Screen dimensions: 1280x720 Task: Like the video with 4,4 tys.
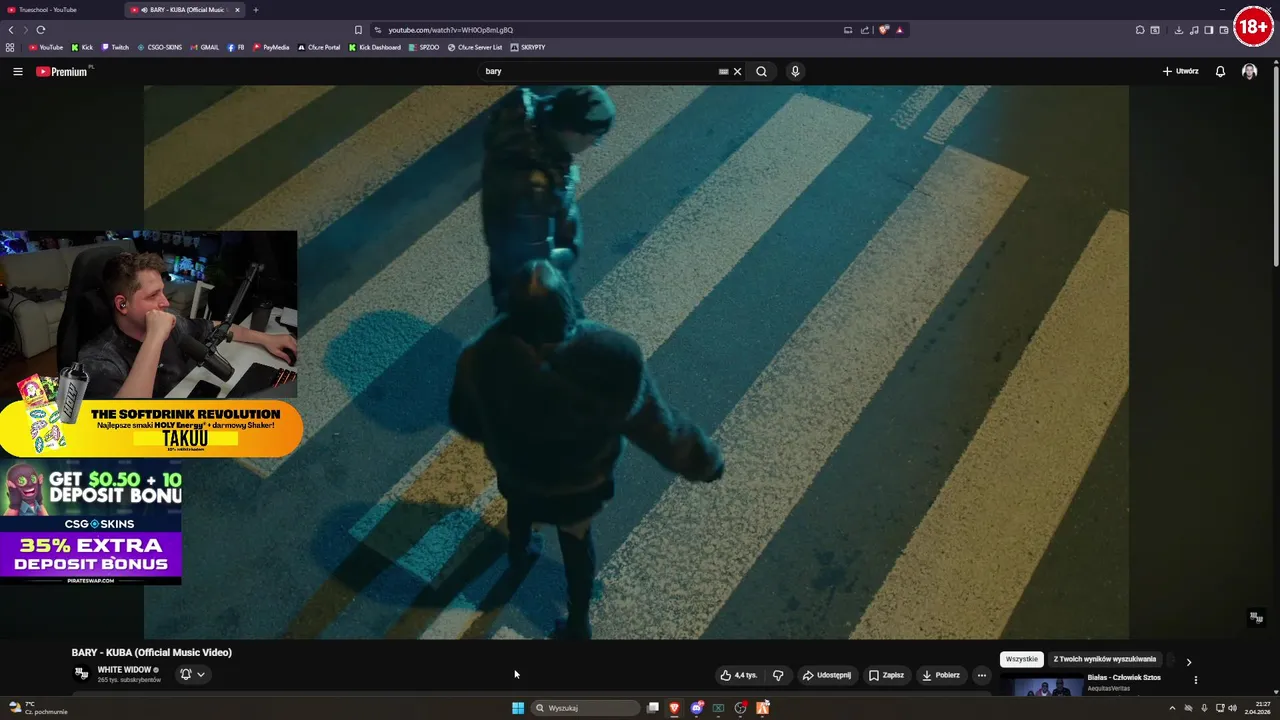click(739, 675)
